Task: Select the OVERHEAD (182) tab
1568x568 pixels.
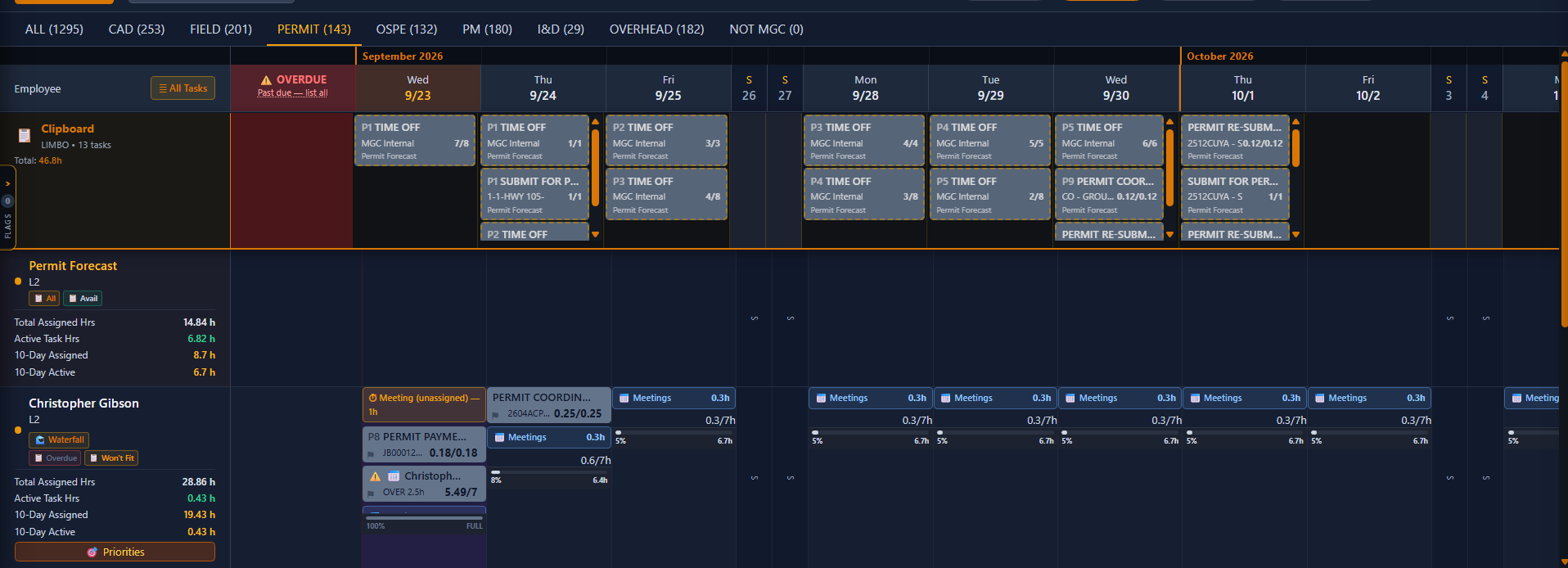Action: coord(657,29)
